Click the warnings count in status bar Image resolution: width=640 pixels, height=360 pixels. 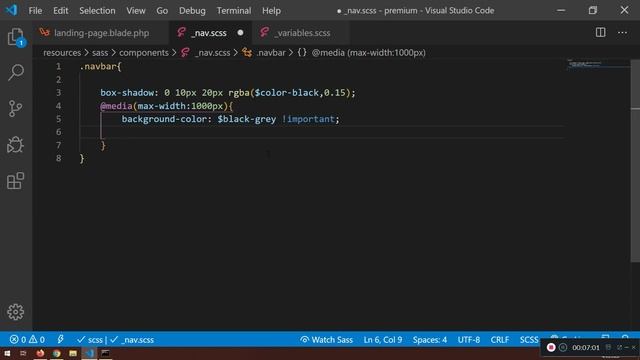coord(37,340)
